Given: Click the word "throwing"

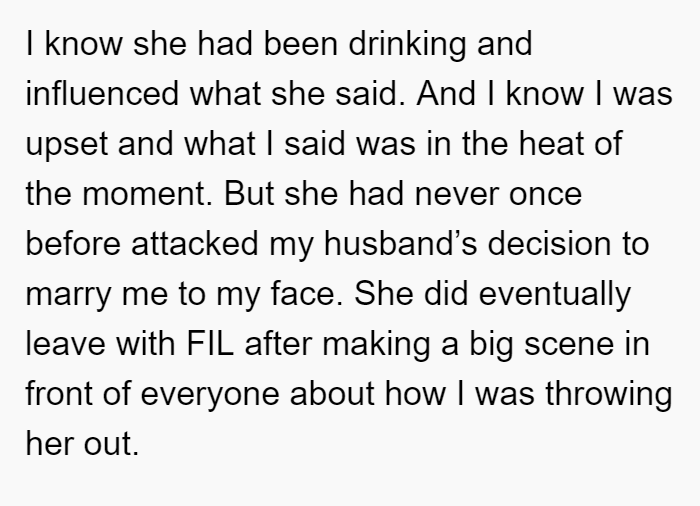Looking at the screenshot, I should point(609,395).
